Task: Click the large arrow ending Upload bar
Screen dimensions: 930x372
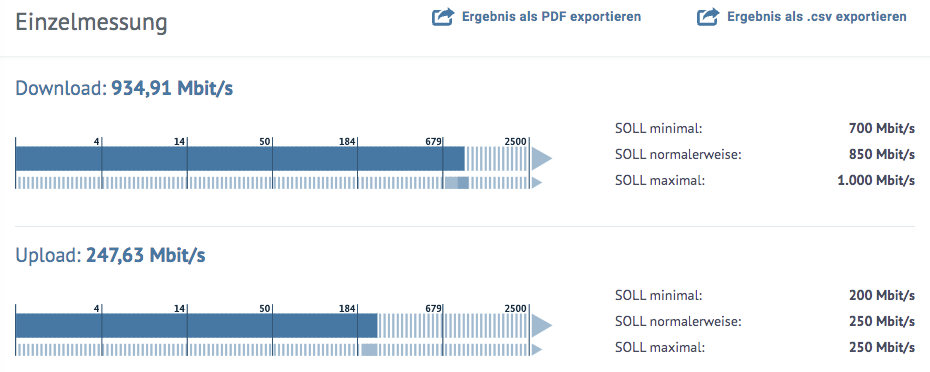Action: (x=542, y=325)
